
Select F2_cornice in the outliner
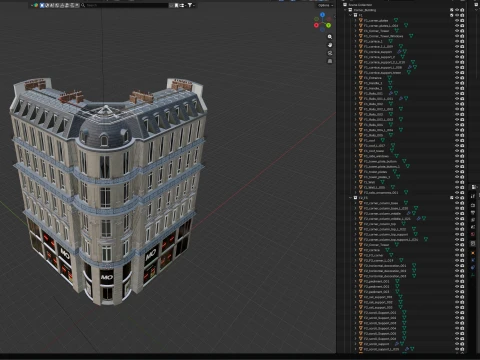point(372,250)
